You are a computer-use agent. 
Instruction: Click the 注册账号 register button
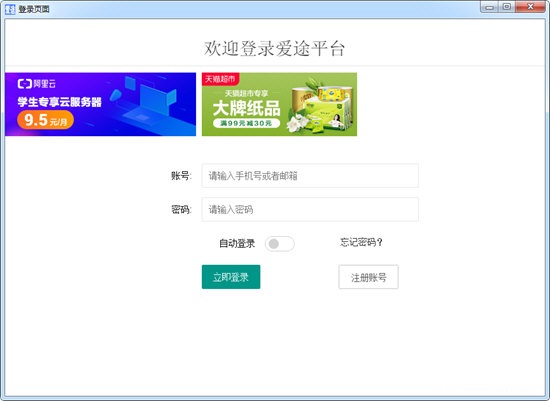[x=368, y=277]
